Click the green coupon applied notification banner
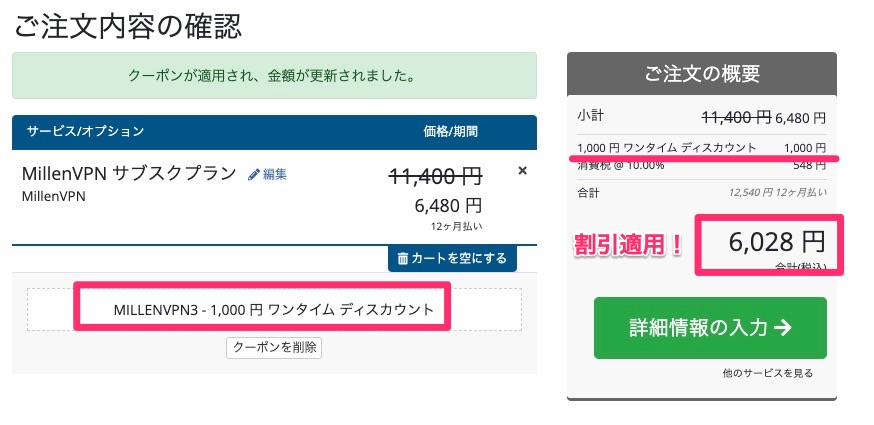The height and width of the screenshot is (425, 874). click(274, 75)
